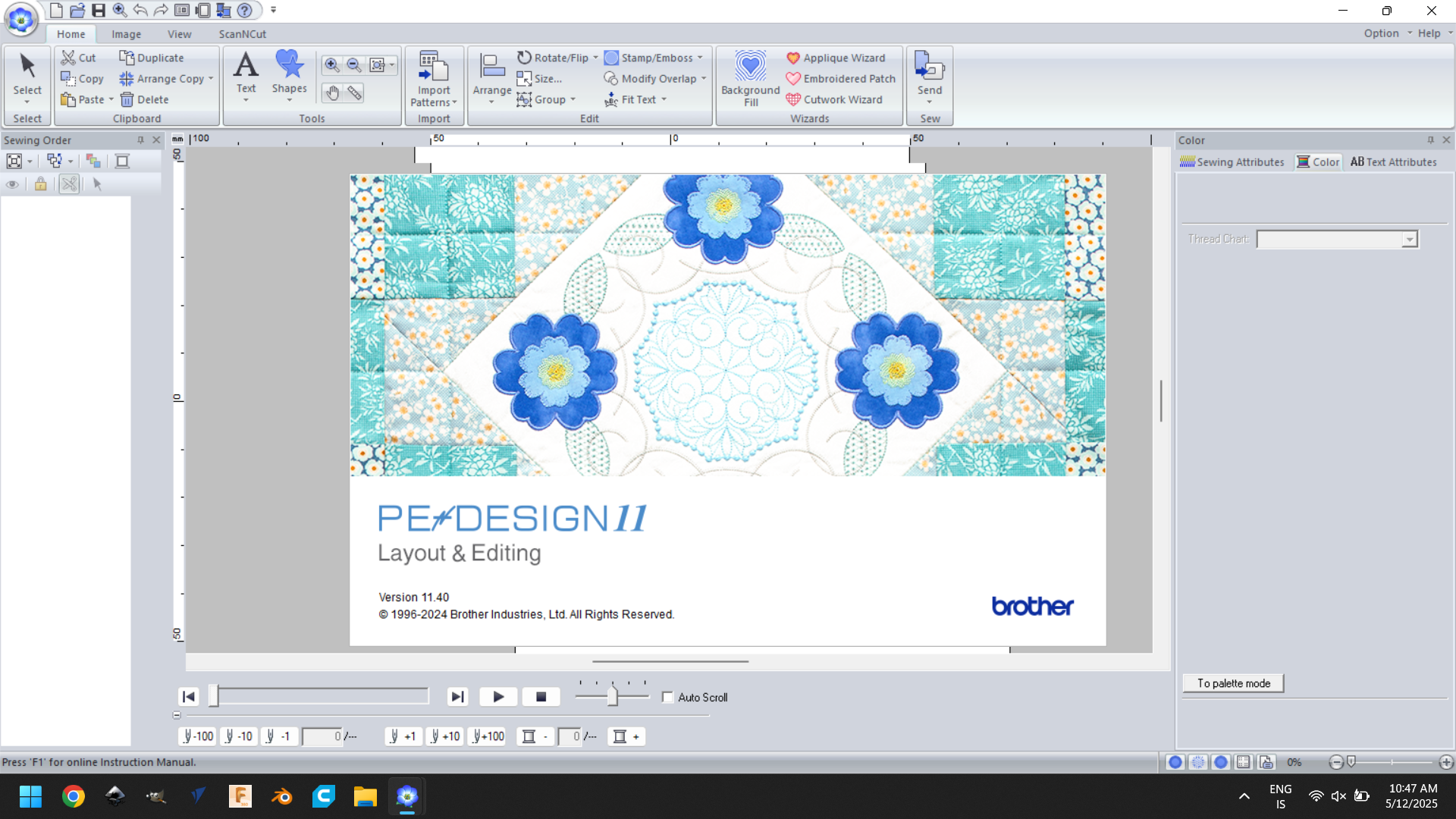This screenshot has height=819, width=1456.
Task: Expand Modify Overlap dropdown
Action: (x=704, y=79)
